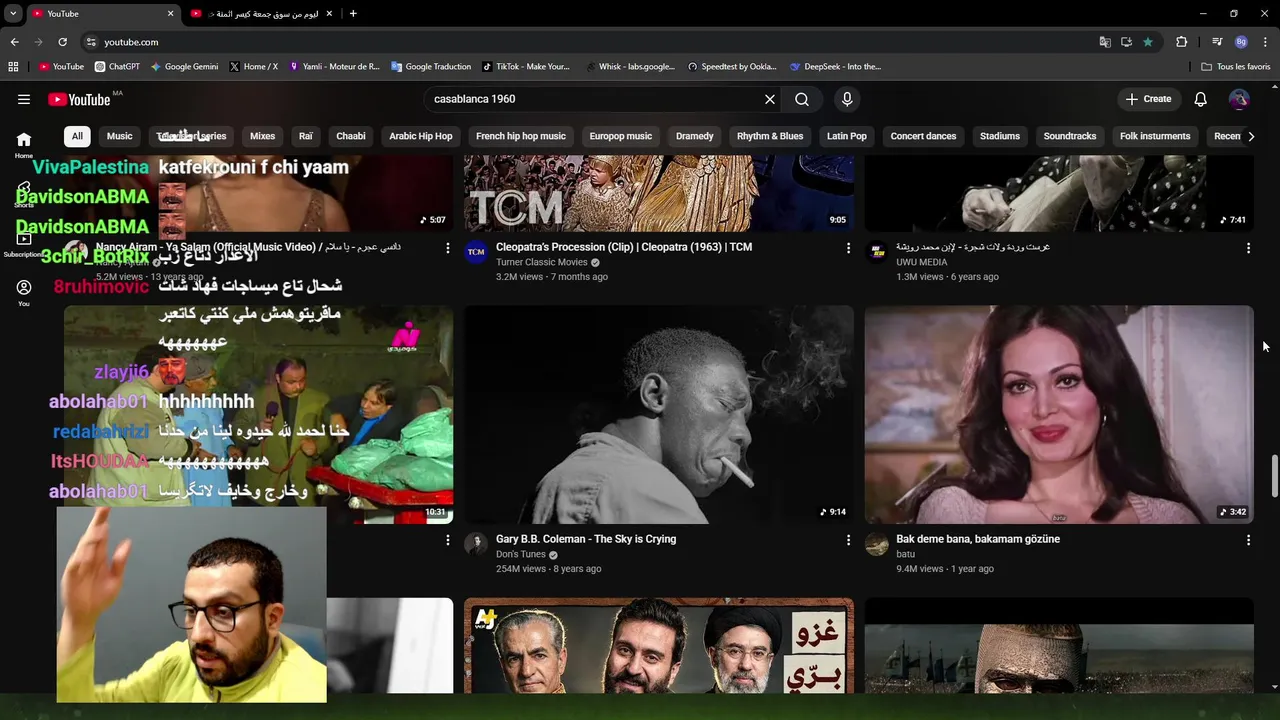1280x720 pixels.
Task: Select the Music filter chip
Action: pos(120,136)
